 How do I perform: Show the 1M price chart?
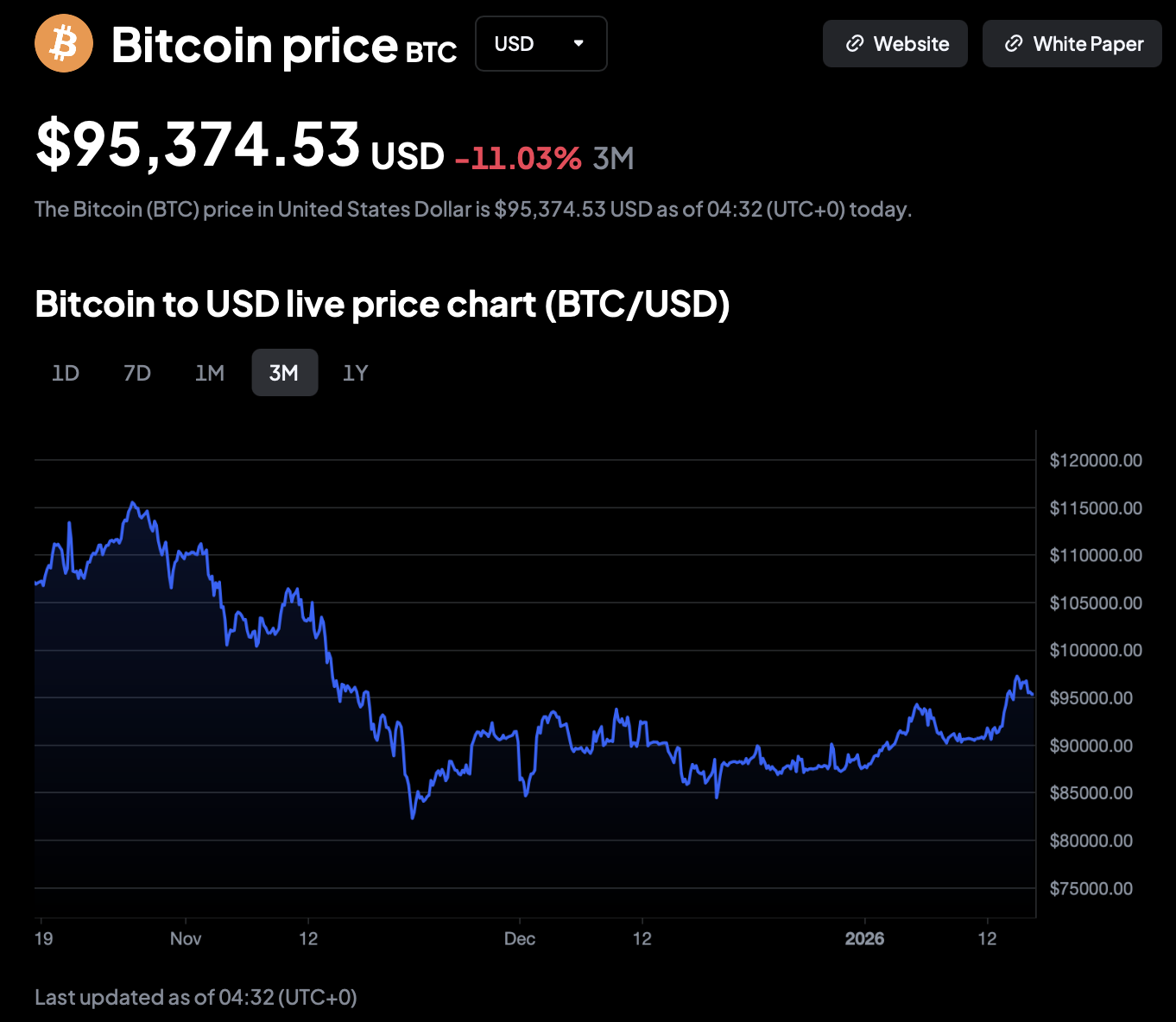pyautogui.click(x=210, y=373)
